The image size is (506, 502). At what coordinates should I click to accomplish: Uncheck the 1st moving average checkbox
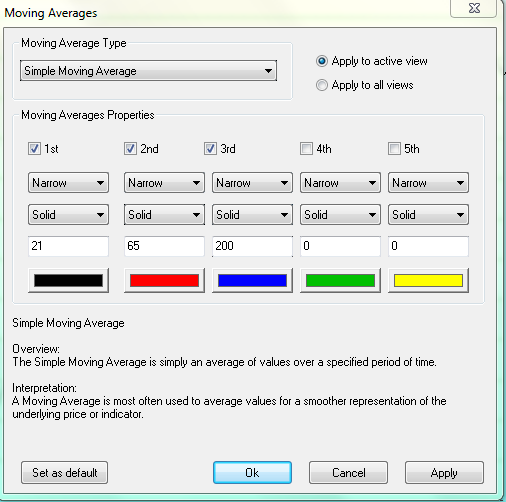click(x=34, y=149)
